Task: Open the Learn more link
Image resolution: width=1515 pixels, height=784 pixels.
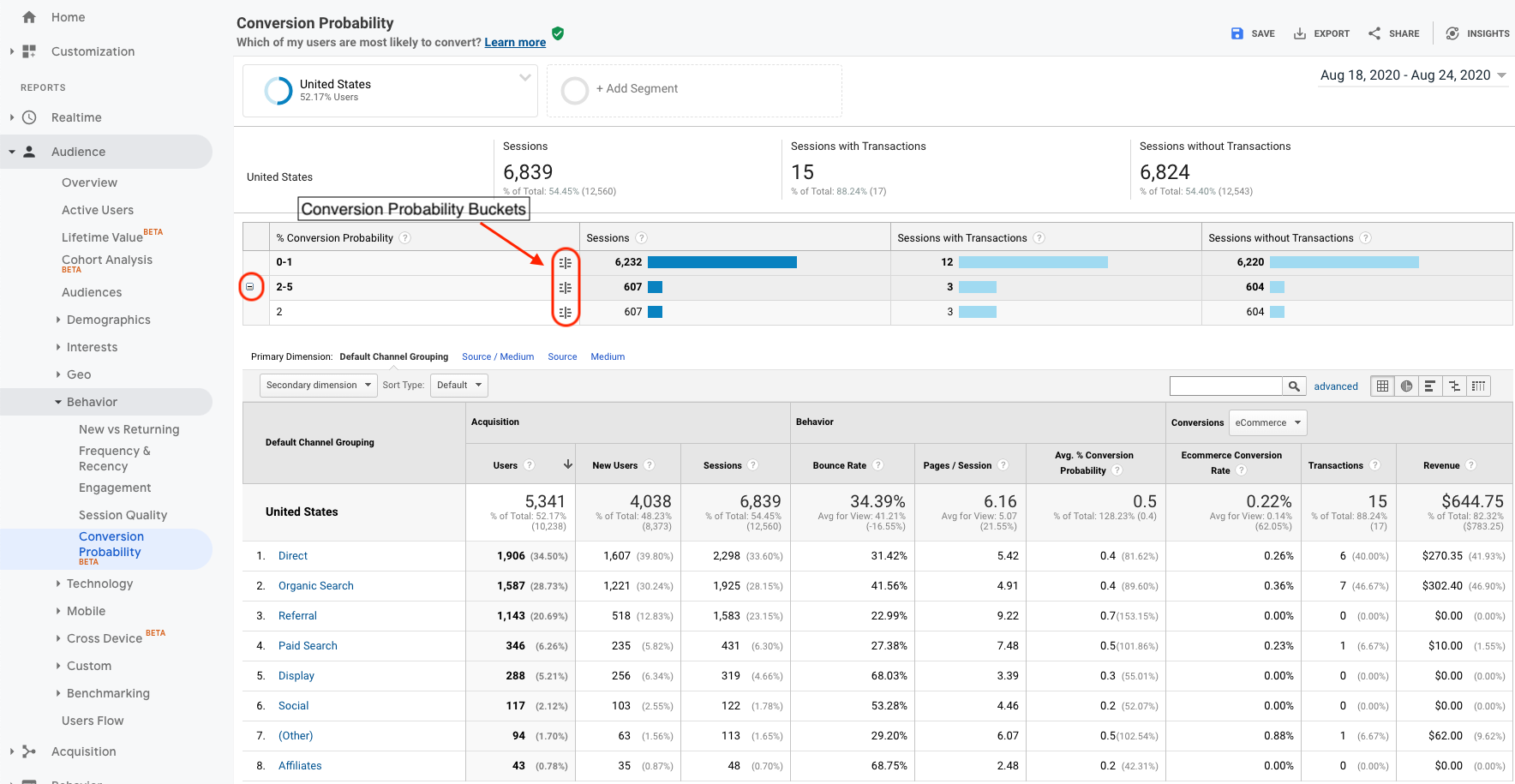Action: tap(514, 42)
